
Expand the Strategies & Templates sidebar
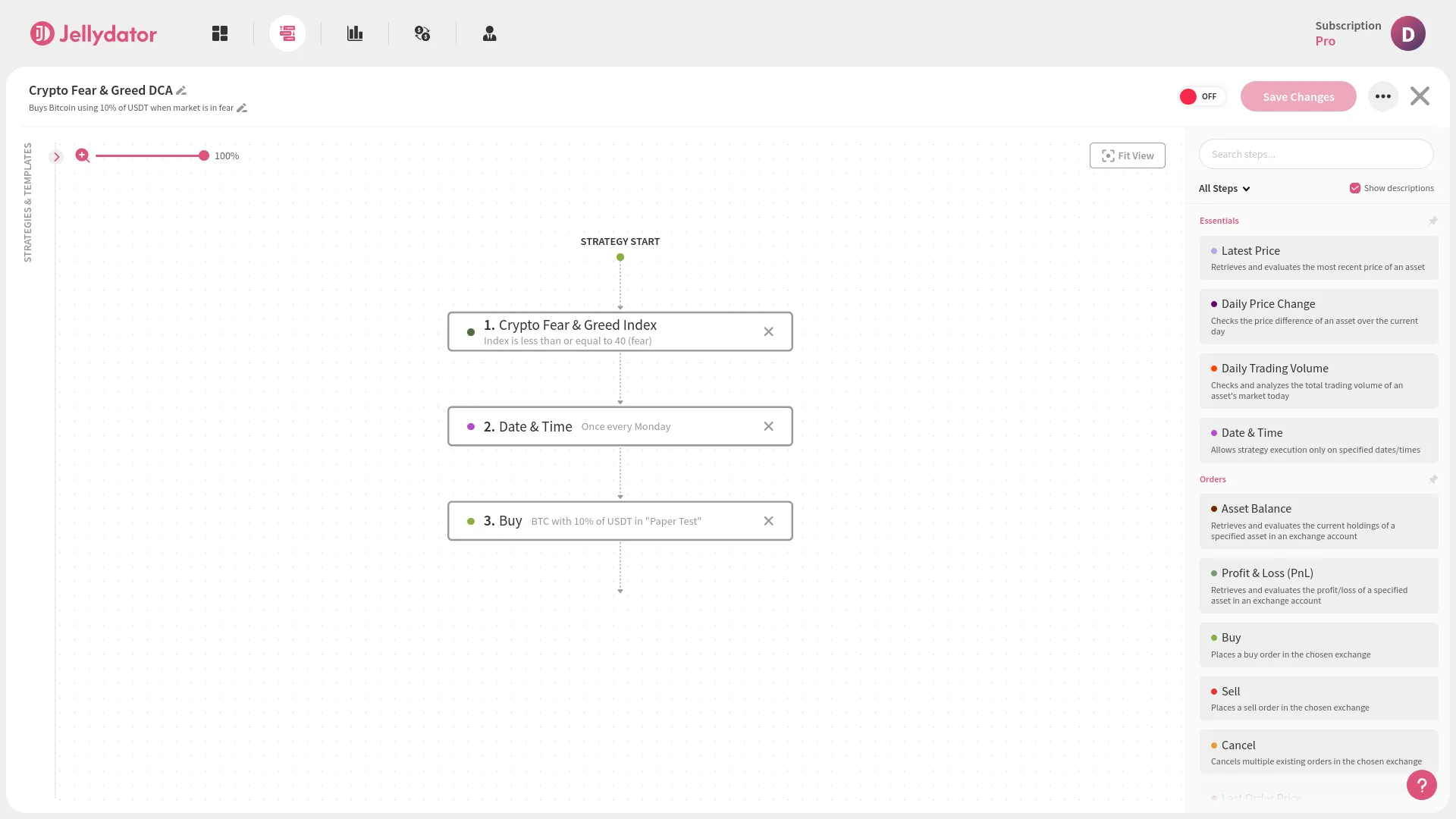57,156
